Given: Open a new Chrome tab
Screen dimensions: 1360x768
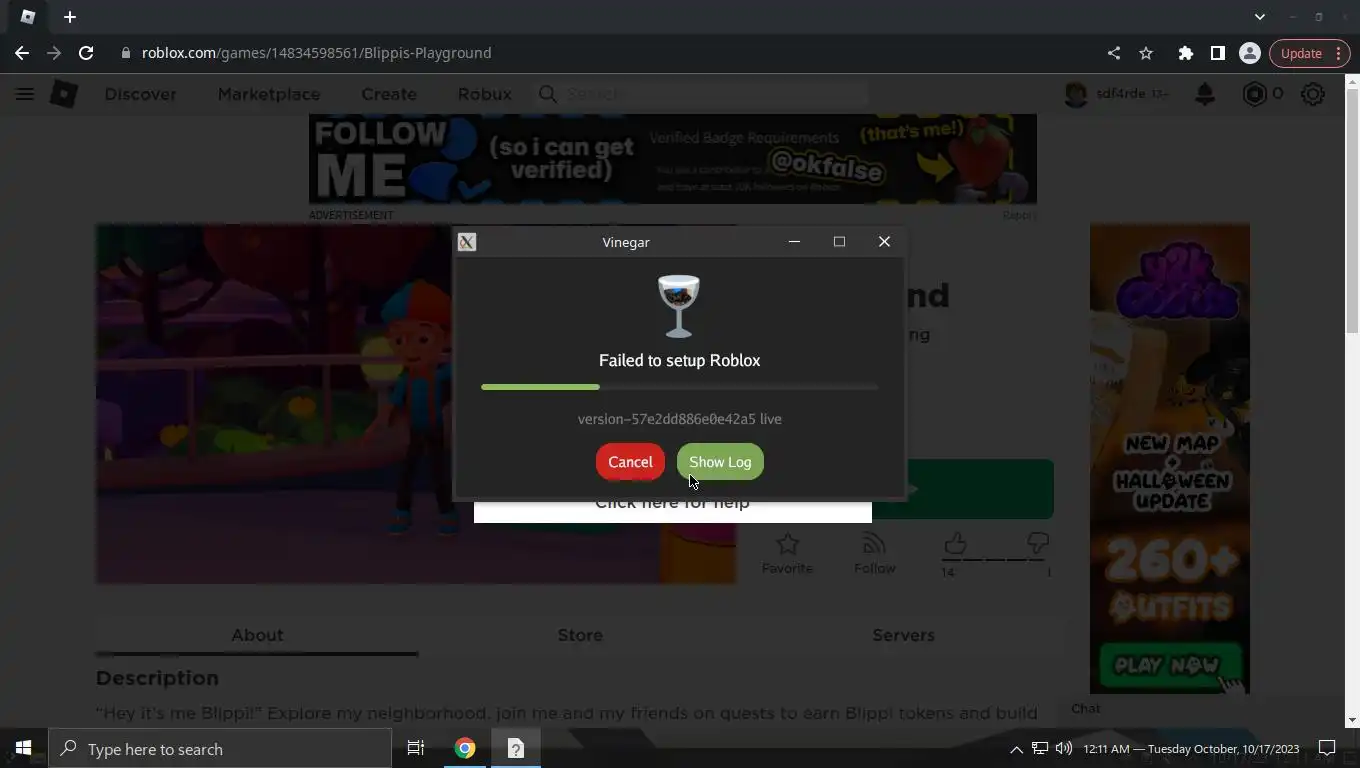Looking at the screenshot, I should [x=70, y=17].
